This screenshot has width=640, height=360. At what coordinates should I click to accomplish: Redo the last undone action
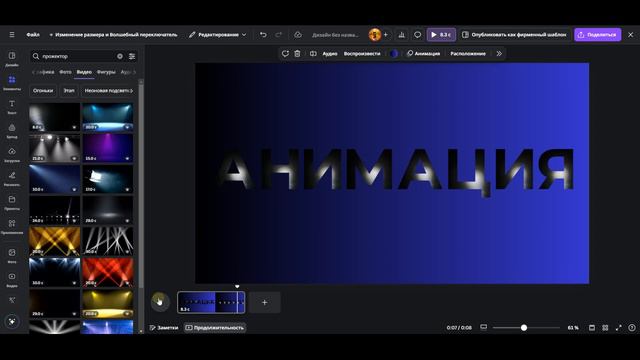pyautogui.click(x=278, y=35)
